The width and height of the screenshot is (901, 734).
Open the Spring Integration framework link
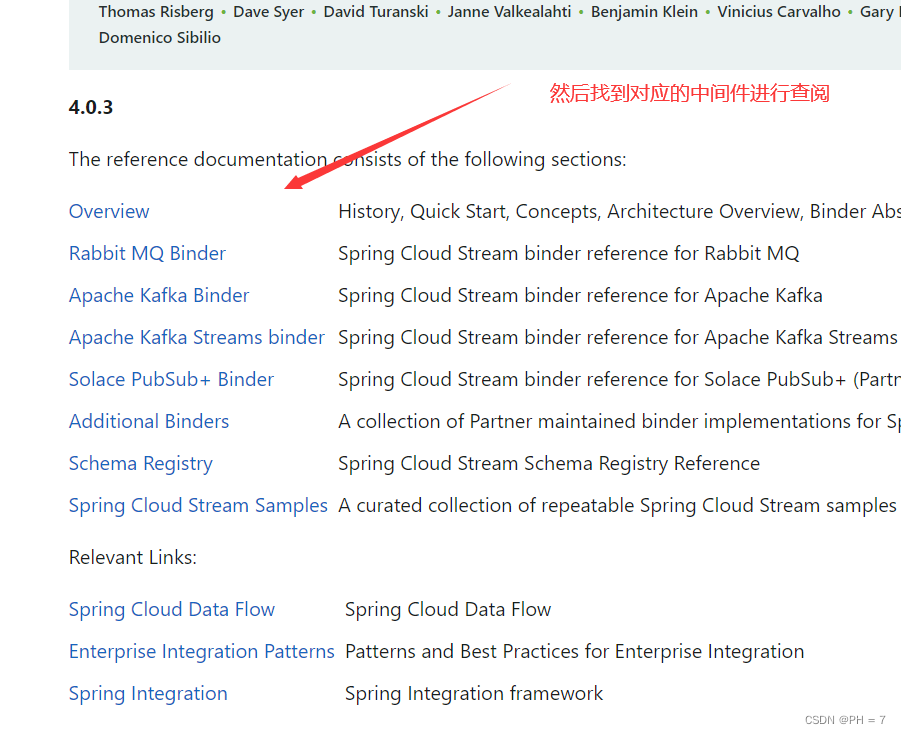pyautogui.click(x=147, y=693)
